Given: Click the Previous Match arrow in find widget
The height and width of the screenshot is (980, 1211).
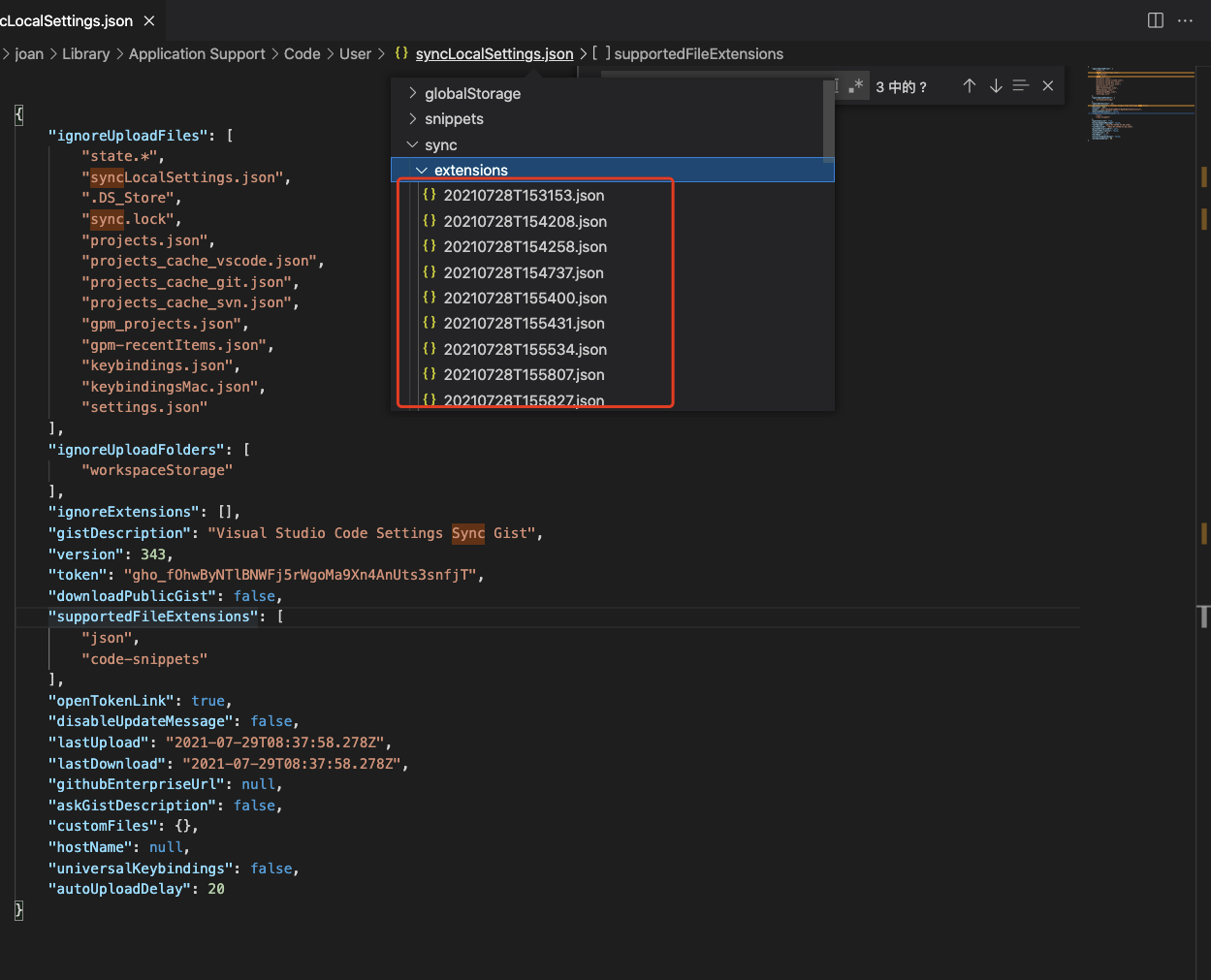Looking at the screenshot, I should [x=969, y=85].
